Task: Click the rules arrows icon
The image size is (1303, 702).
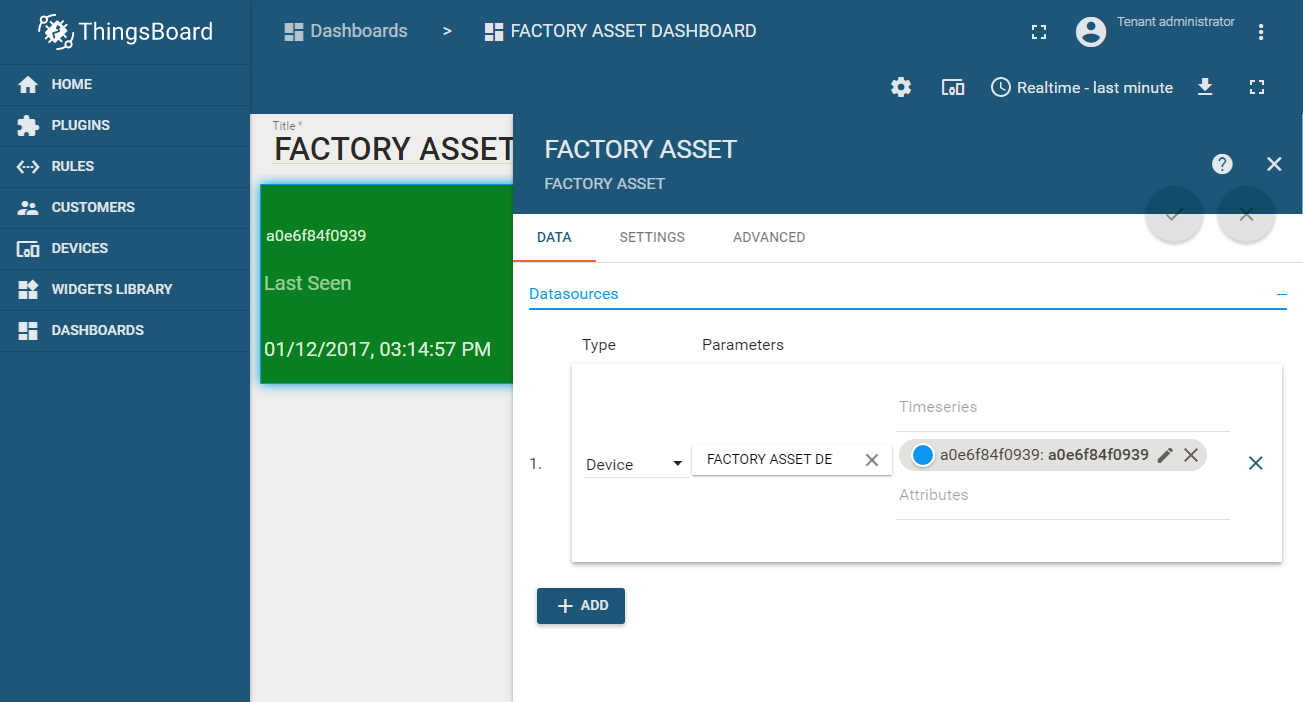Action: pyautogui.click(x=28, y=167)
